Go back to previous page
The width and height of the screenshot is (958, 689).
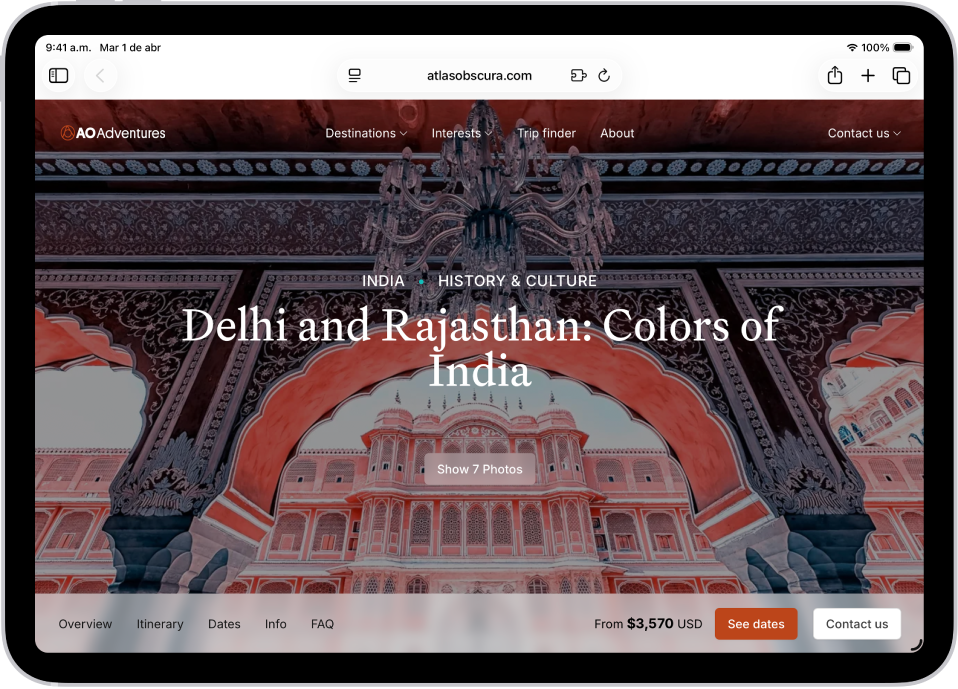[100, 76]
